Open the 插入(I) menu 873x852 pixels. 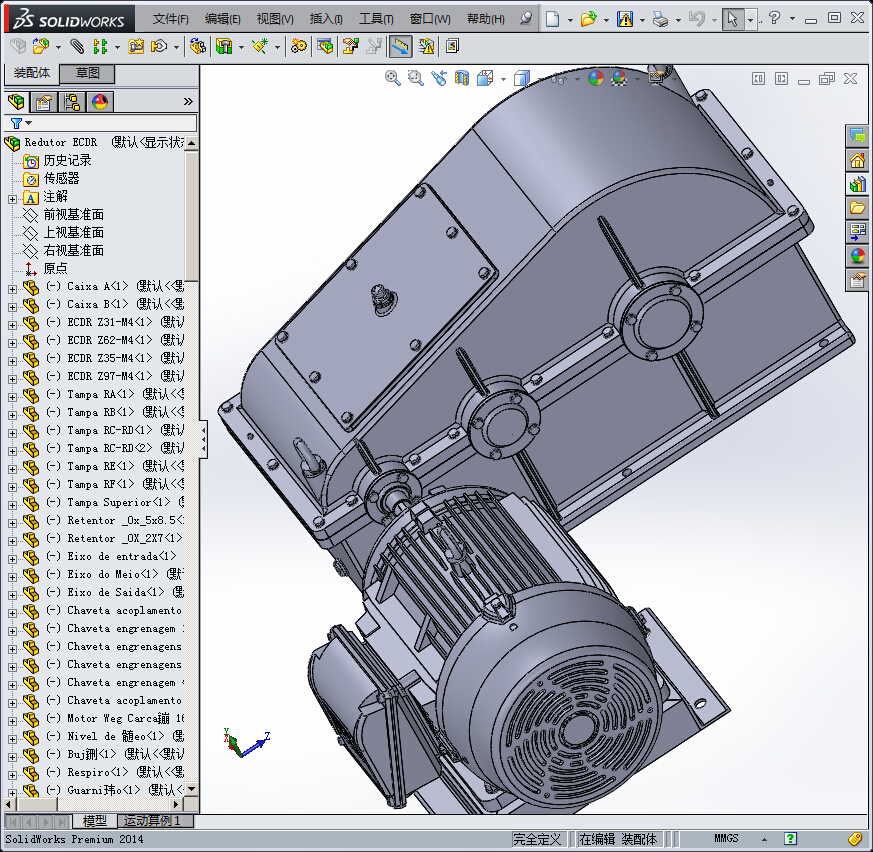click(x=326, y=19)
